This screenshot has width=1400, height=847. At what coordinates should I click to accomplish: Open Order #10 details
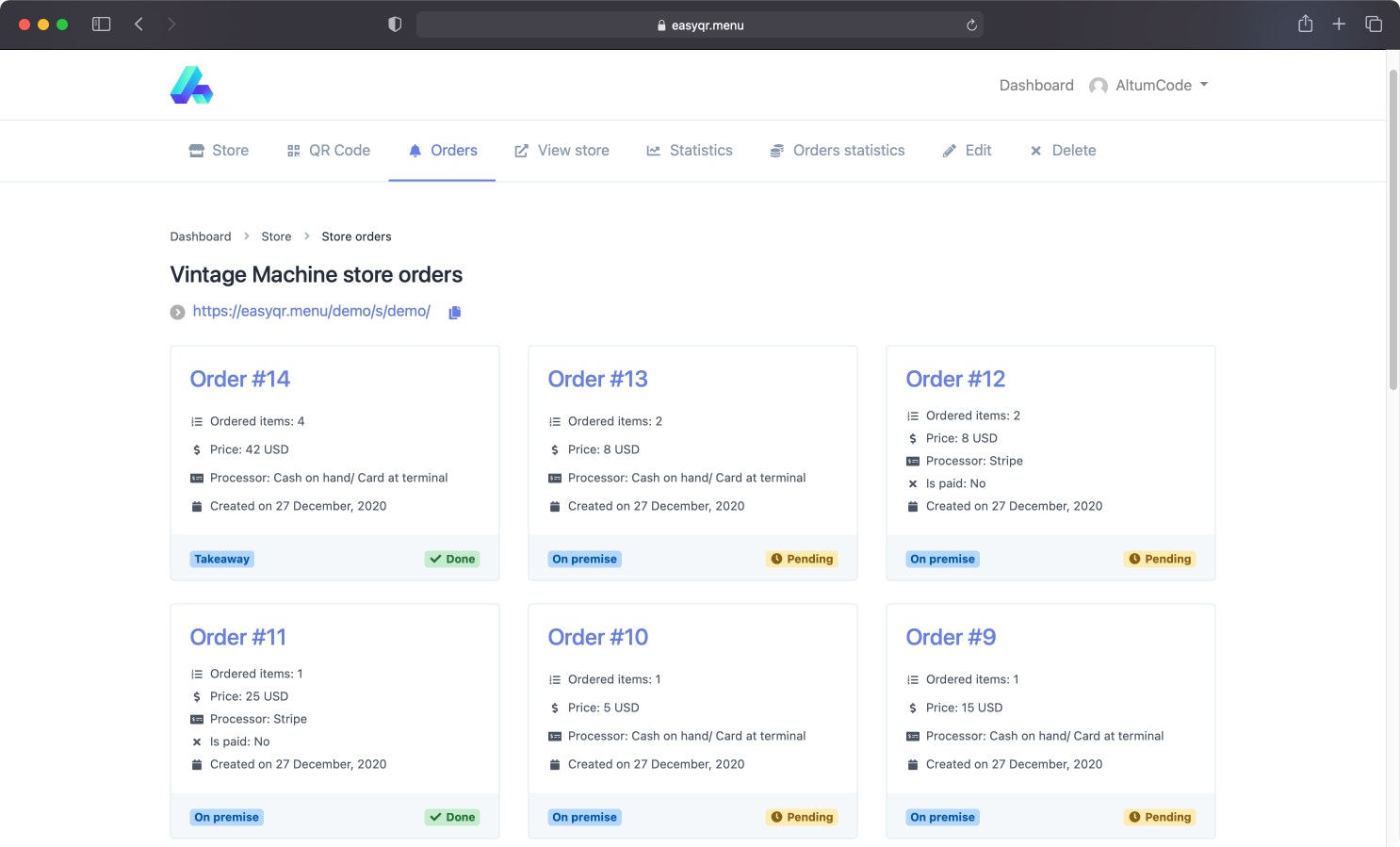click(598, 637)
